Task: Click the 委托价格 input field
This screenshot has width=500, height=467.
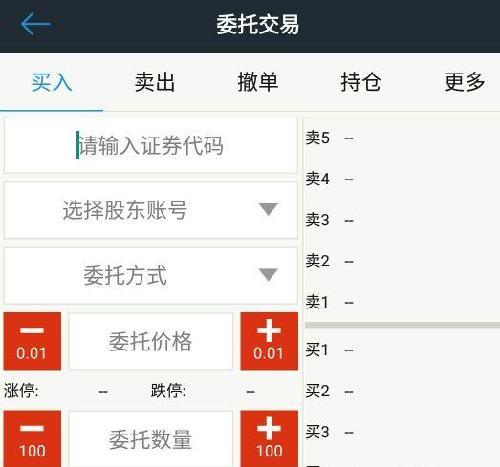Action: (x=151, y=341)
